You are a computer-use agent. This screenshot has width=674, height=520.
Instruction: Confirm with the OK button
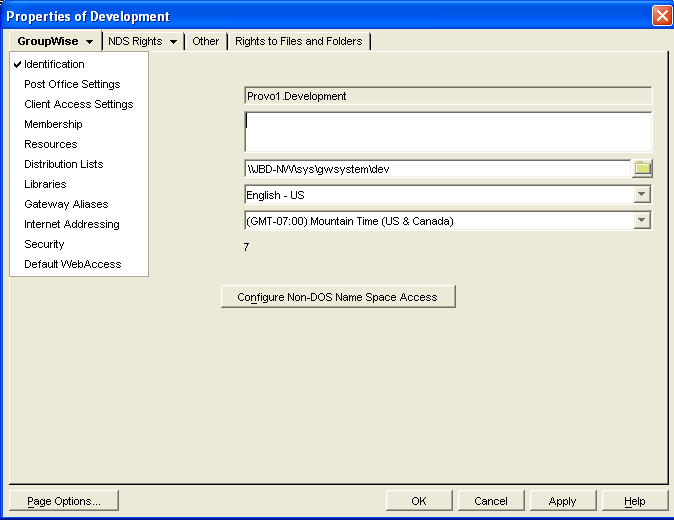tap(419, 501)
